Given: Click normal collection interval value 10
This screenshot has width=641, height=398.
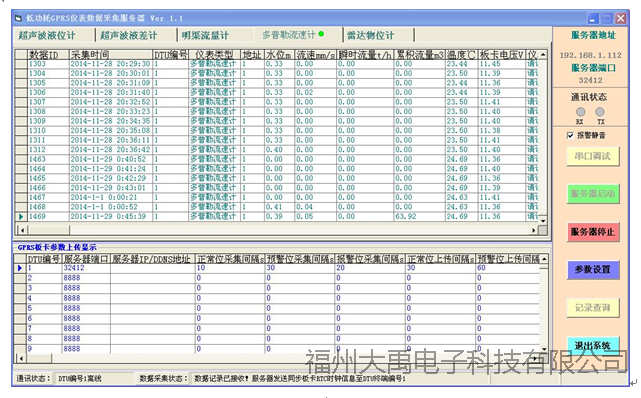Looking at the screenshot, I should pyautogui.click(x=230, y=268).
